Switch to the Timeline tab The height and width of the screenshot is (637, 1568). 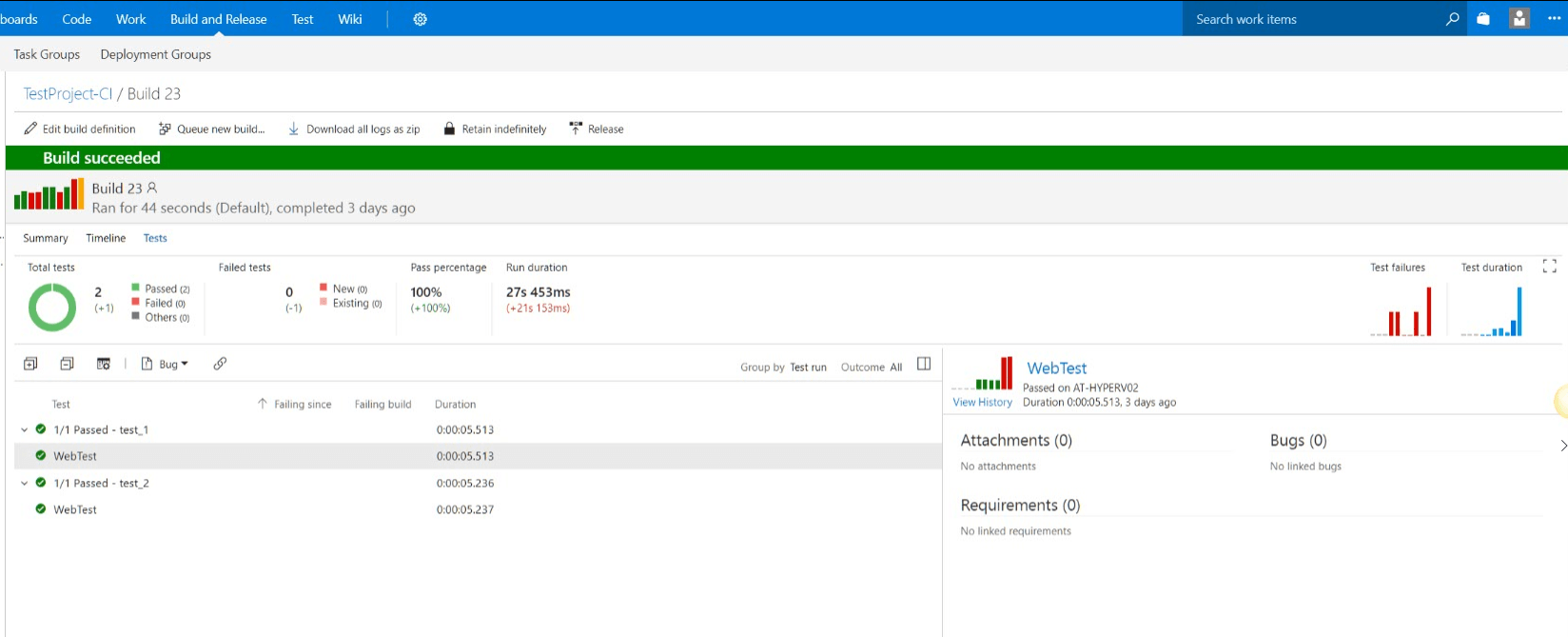click(106, 238)
